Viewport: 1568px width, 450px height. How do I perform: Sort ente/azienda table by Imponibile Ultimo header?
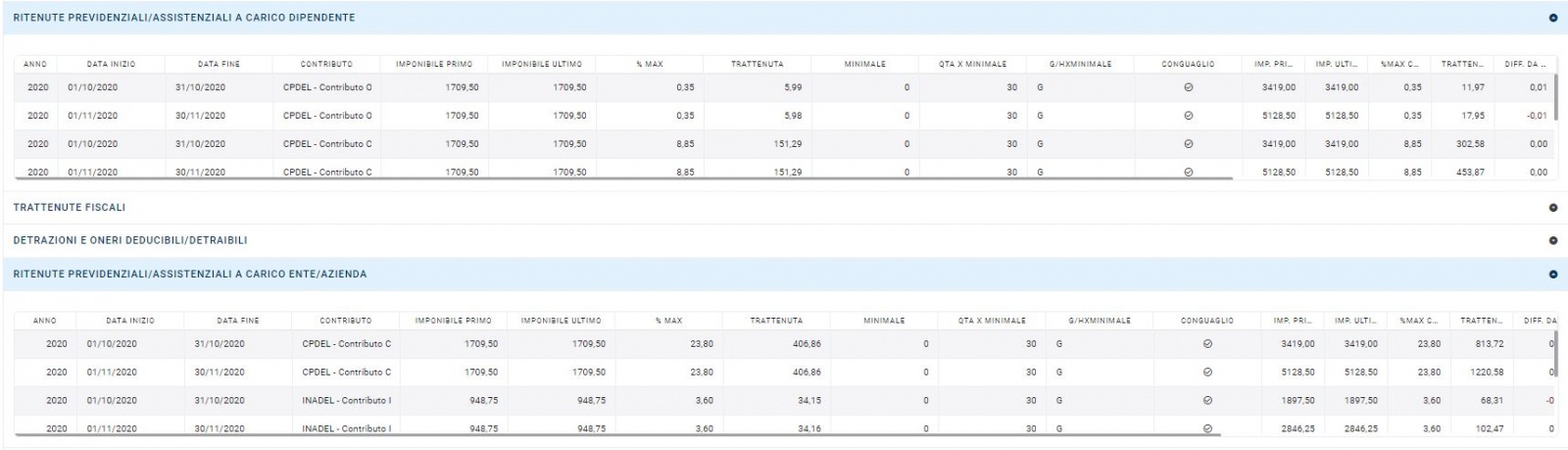pos(562,321)
